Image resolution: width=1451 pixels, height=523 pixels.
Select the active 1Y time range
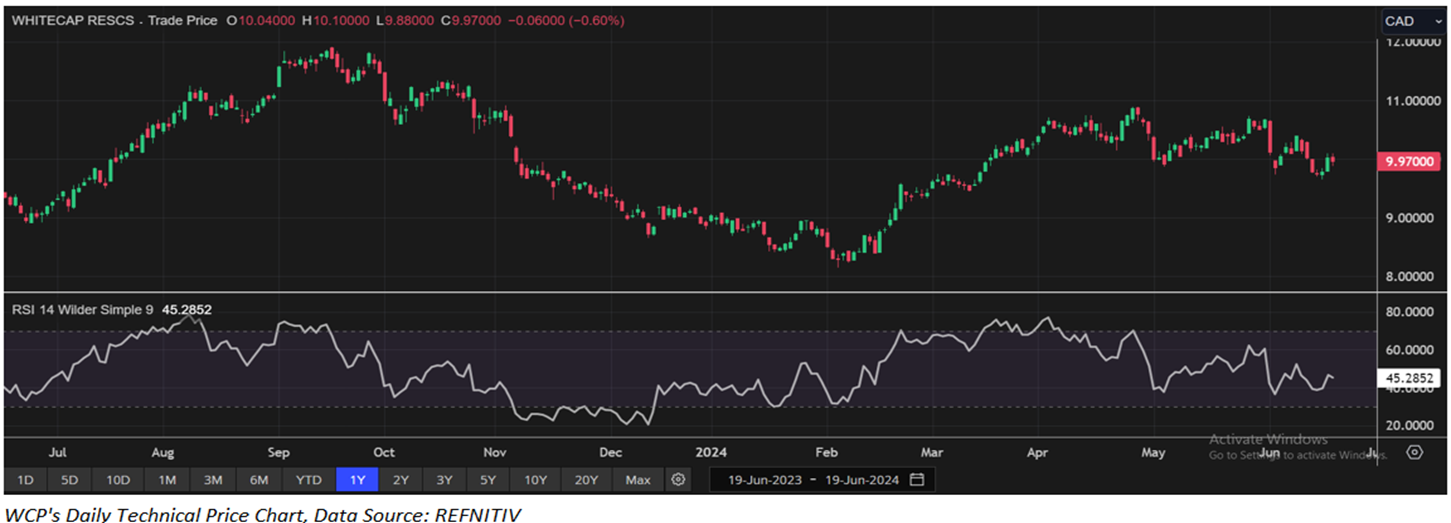(x=357, y=480)
